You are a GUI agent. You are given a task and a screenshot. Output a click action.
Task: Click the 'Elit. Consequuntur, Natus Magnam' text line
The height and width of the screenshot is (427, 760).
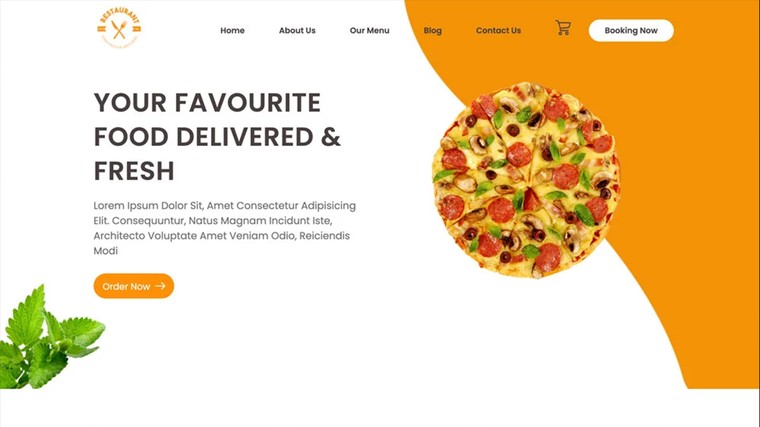(x=213, y=221)
